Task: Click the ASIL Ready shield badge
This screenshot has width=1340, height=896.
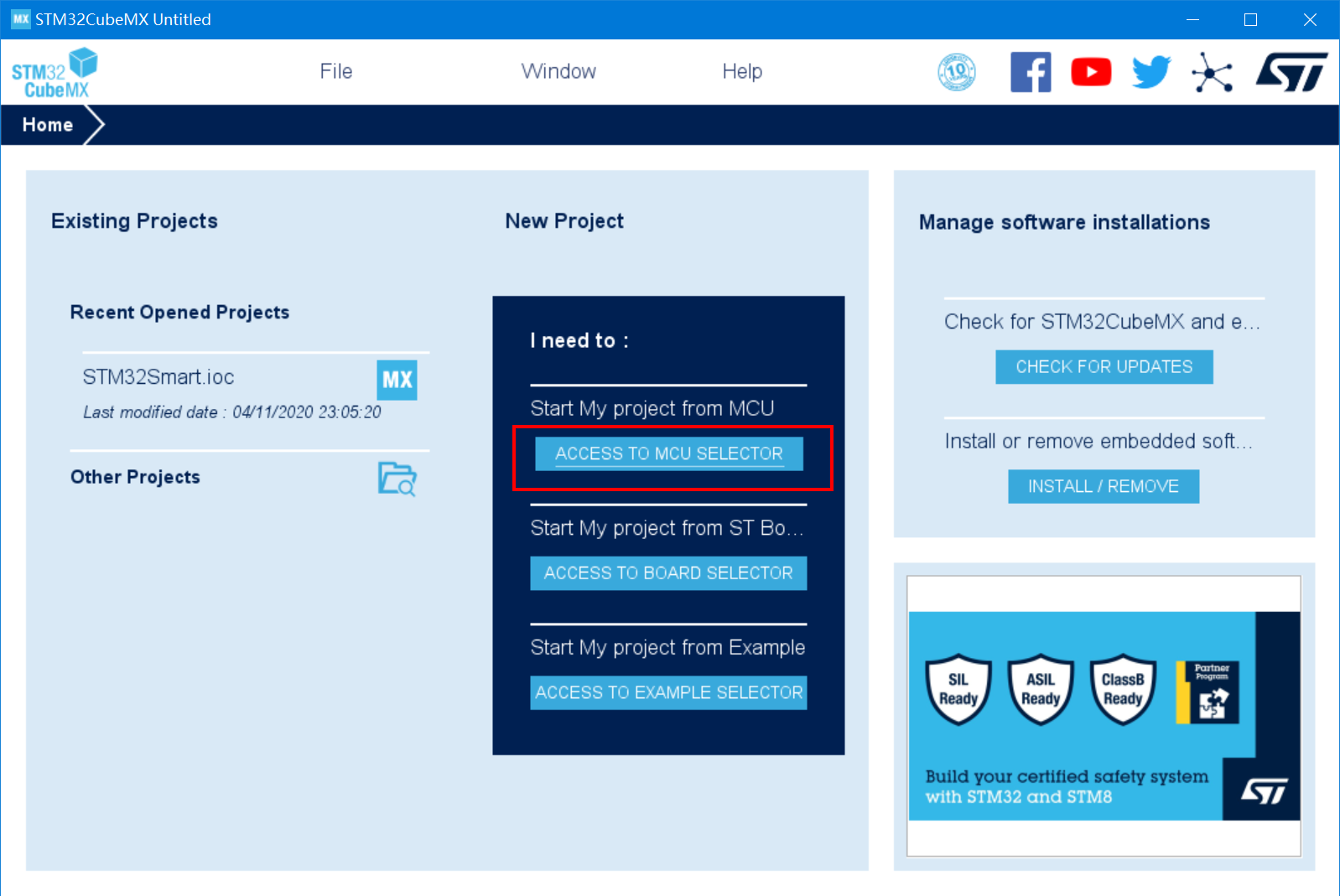Action: pos(1041,689)
